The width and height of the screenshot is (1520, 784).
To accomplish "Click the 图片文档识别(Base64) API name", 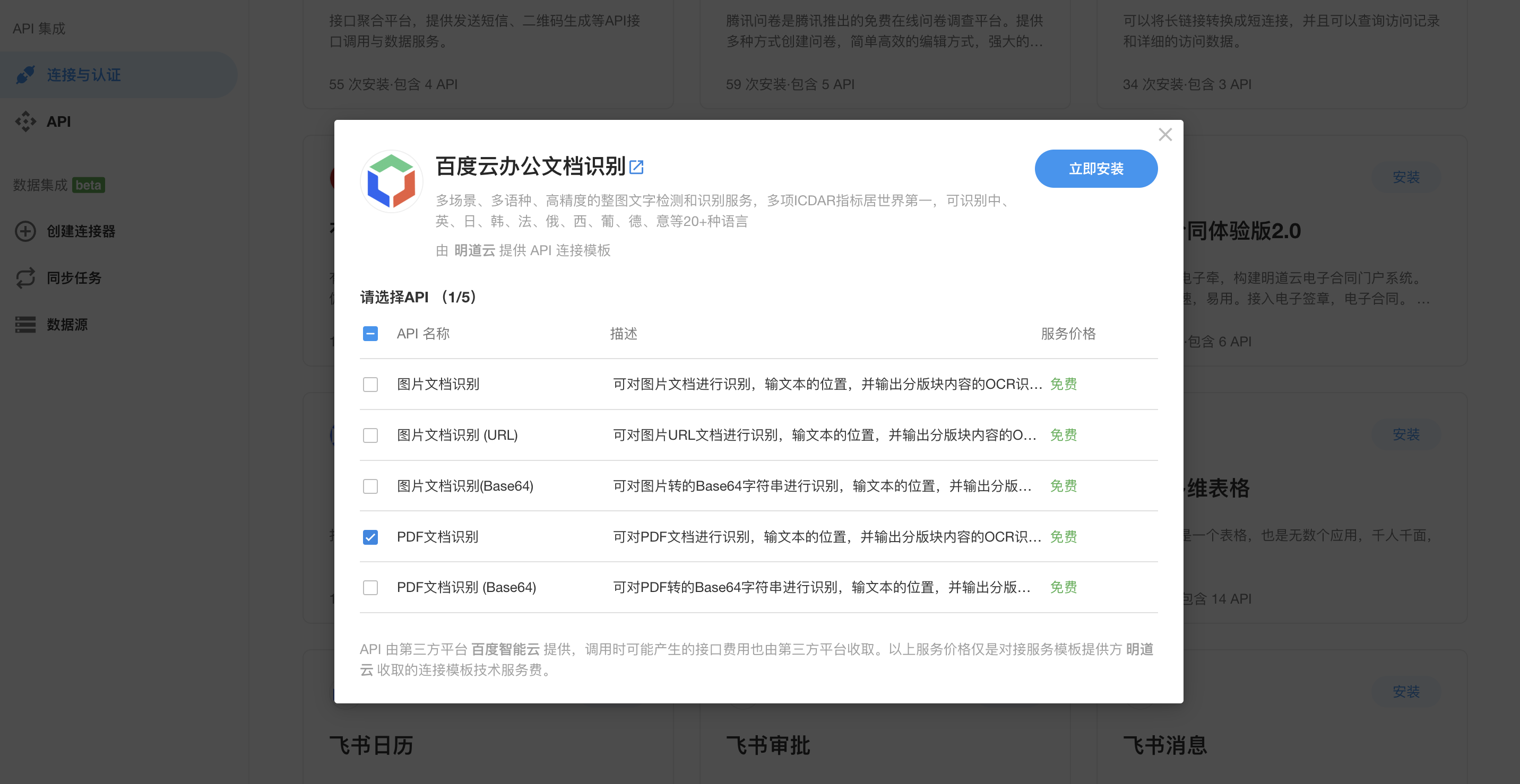I will click(465, 485).
